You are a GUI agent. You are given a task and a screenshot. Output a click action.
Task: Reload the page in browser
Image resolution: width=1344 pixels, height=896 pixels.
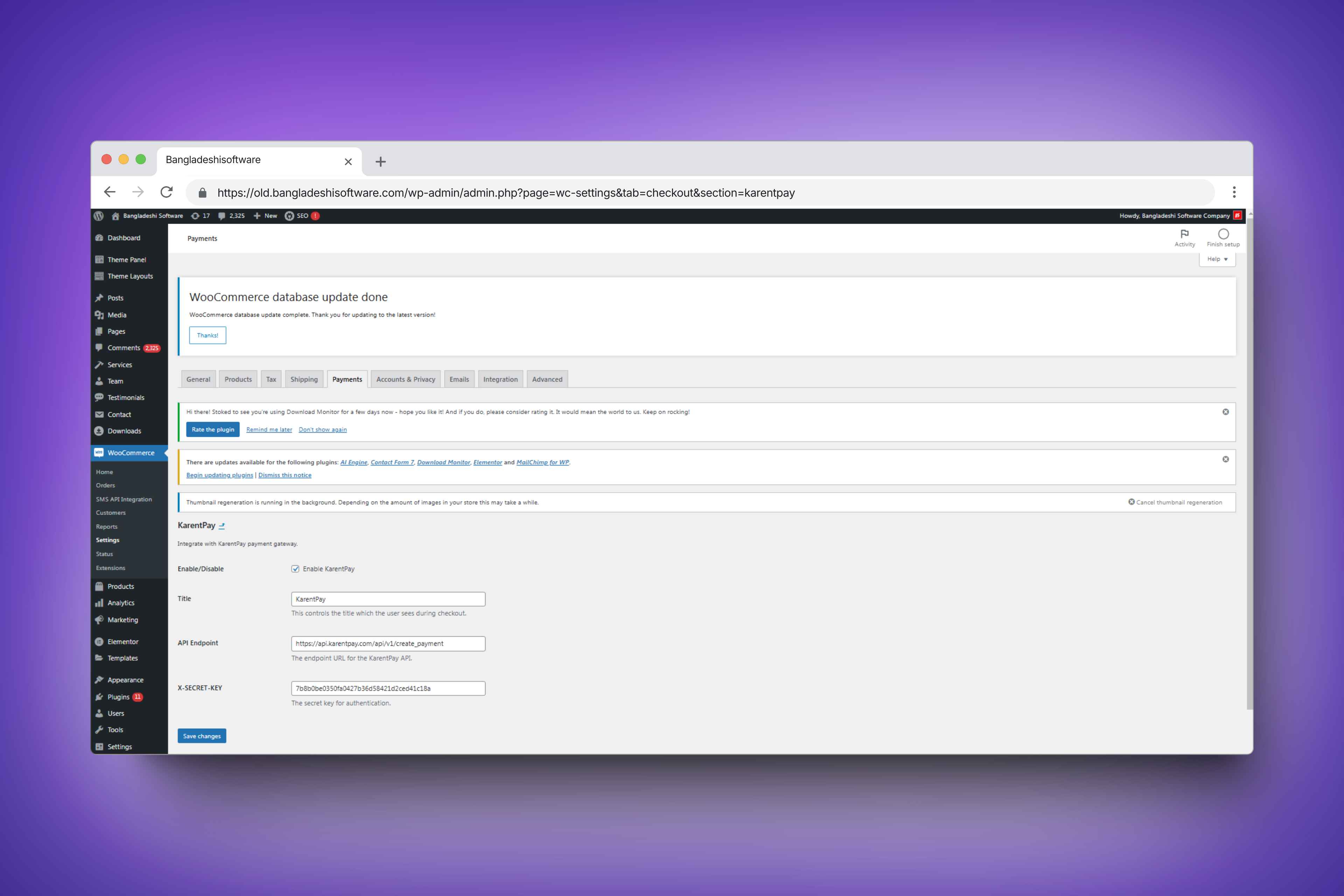[166, 192]
